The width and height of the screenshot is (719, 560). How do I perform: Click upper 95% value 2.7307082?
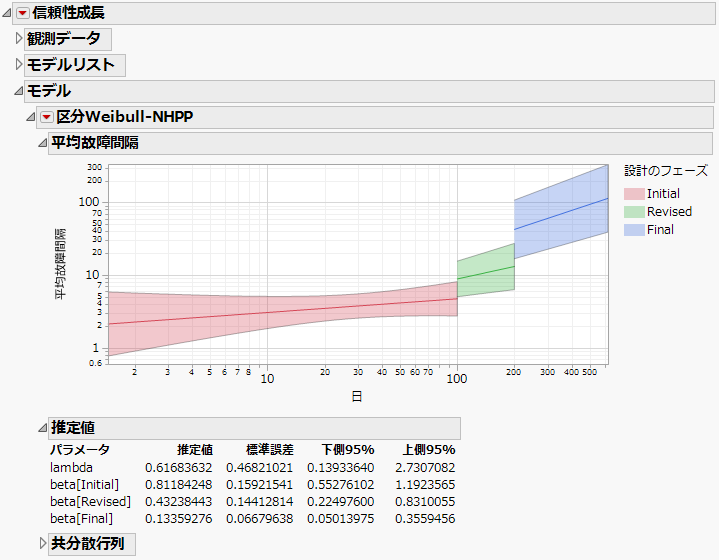[x=425, y=467]
